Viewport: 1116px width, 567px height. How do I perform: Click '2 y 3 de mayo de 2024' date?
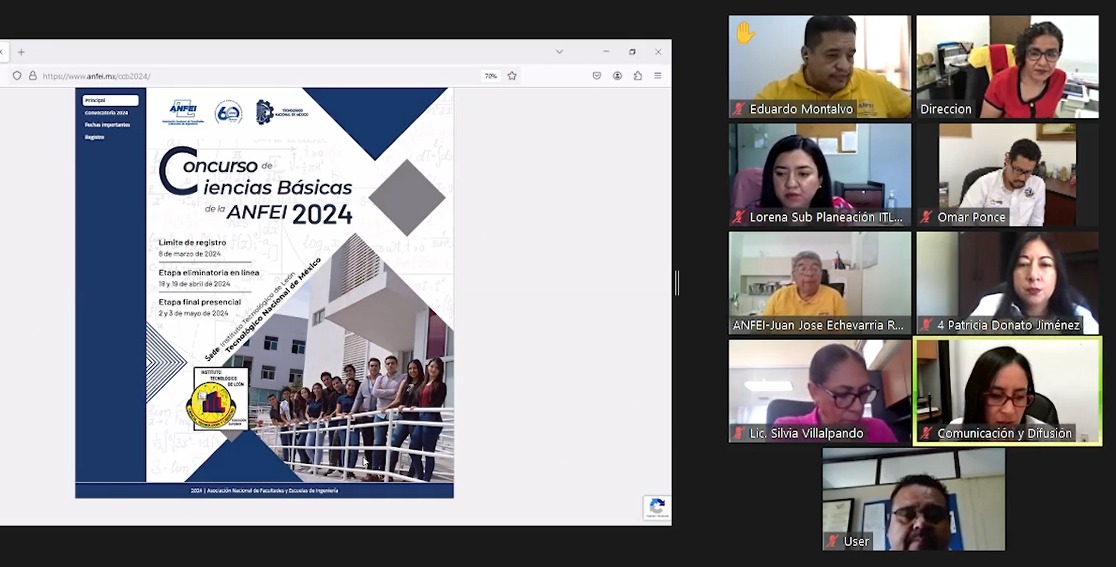pyautogui.click(x=193, y=313)
